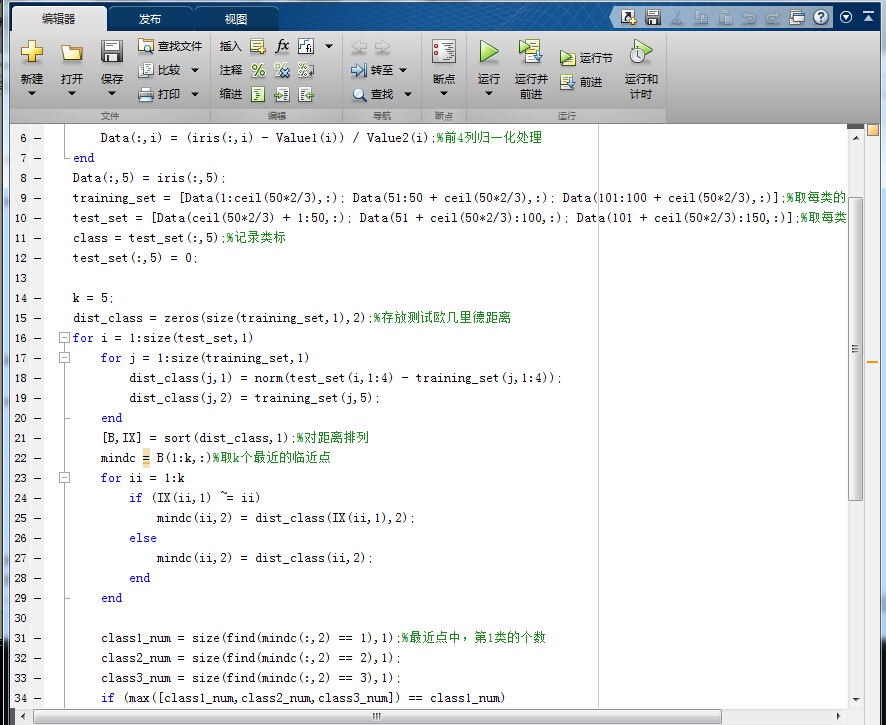This screenshot has width=886, height=725.
Task: Toggle breakpoint dash on line 25
Action: pyautogui.click(x=37, y=518)
